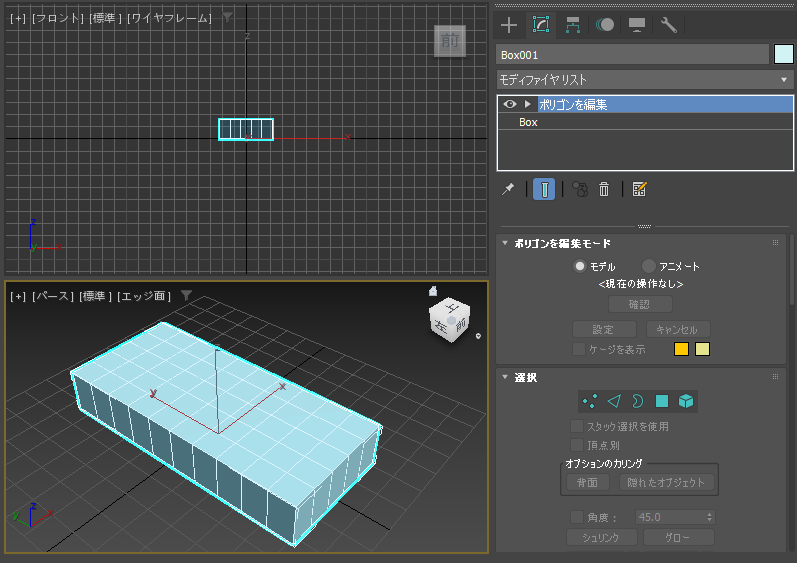797x563 pixels.
Task: Click the 確認 button
Action: pos(640,304)
